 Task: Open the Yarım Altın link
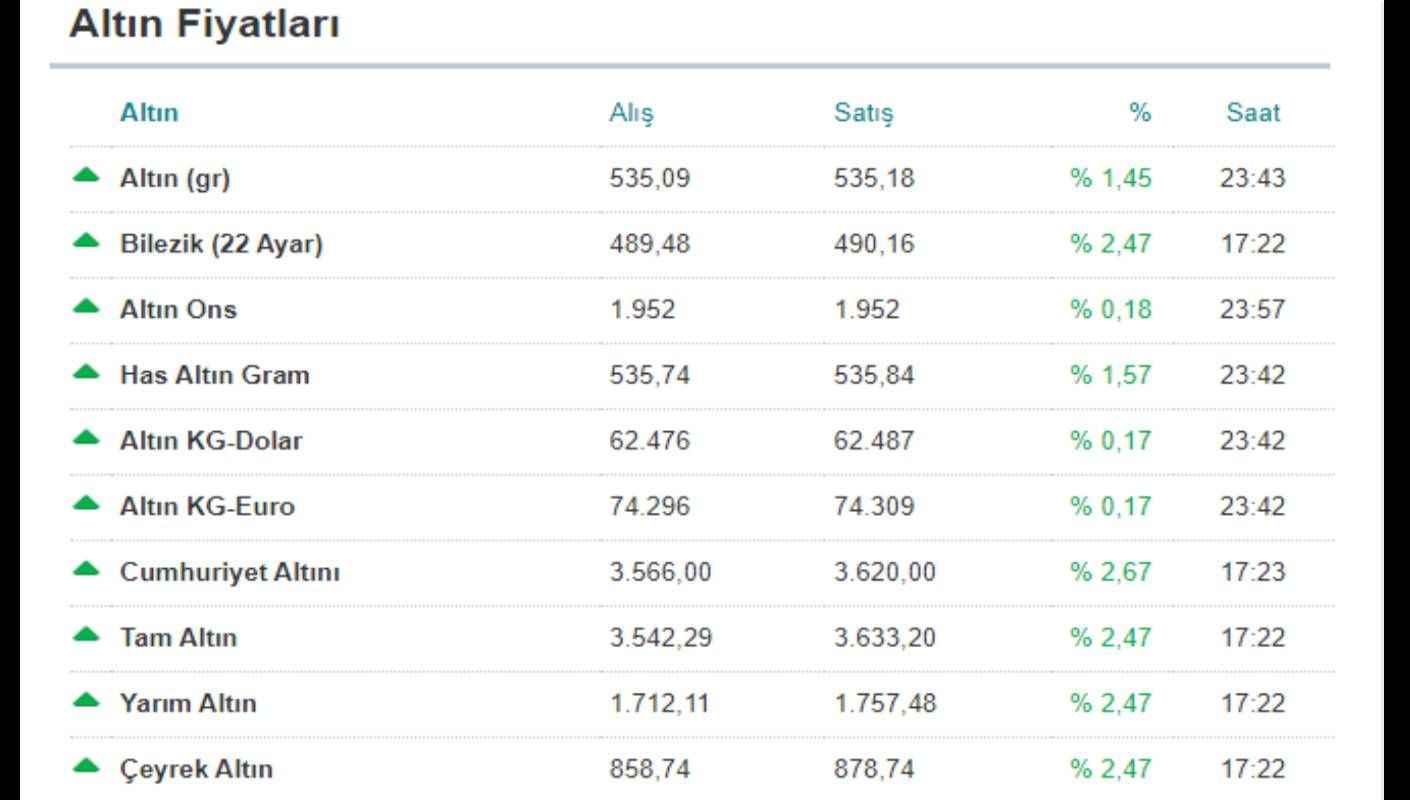click(188, 704)
